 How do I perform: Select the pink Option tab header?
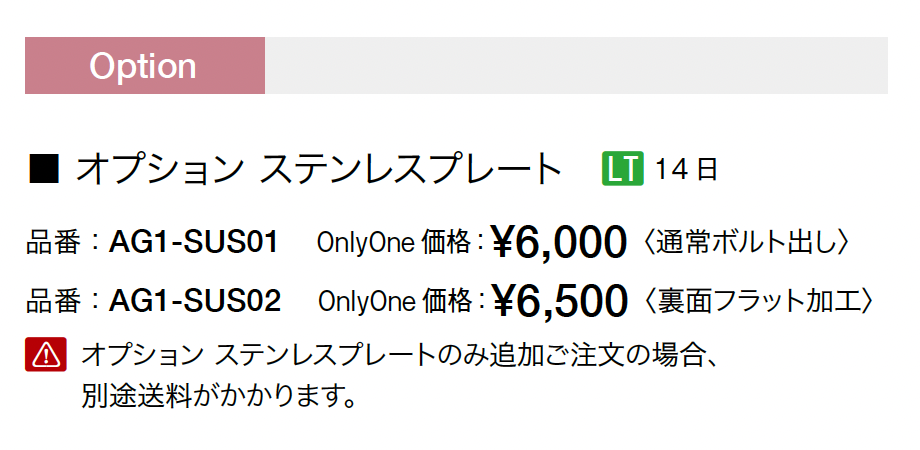[x=145, y=65]
